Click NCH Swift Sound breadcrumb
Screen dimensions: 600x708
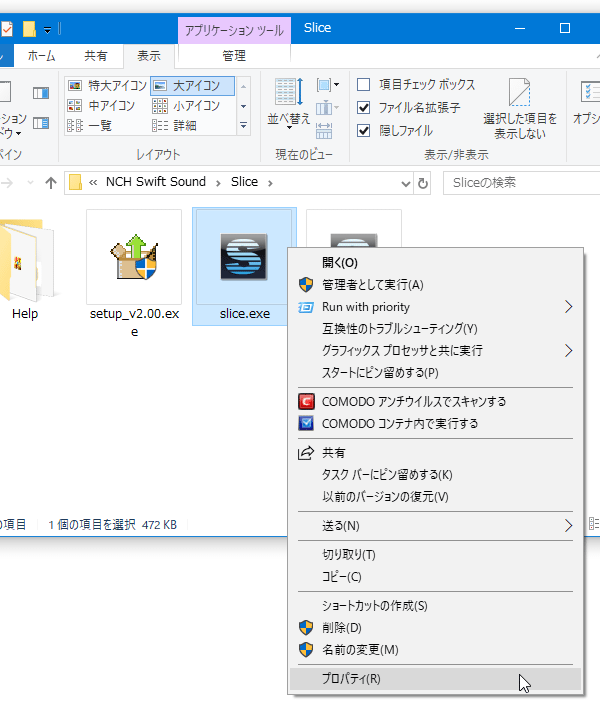click(x=156, y=182)
